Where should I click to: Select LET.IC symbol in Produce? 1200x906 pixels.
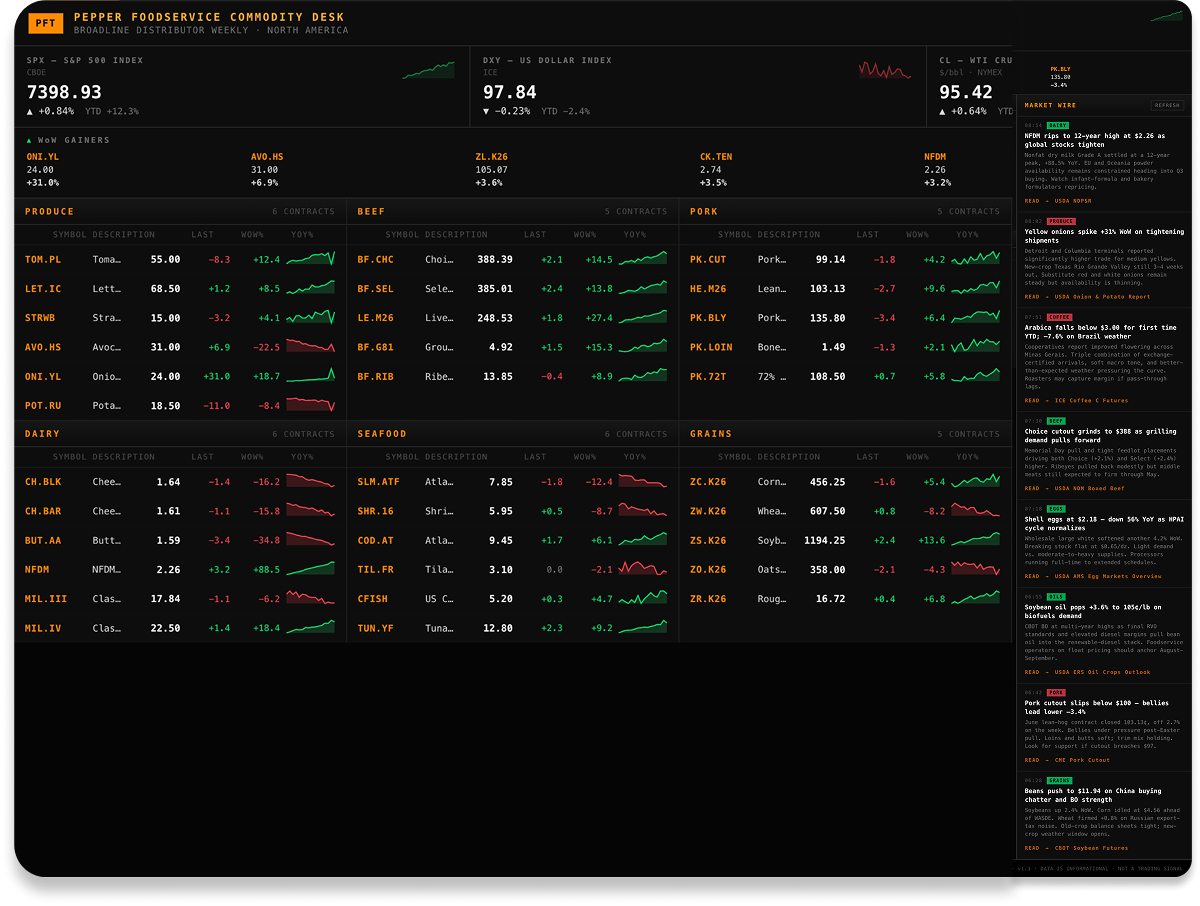tap(43, 289)
